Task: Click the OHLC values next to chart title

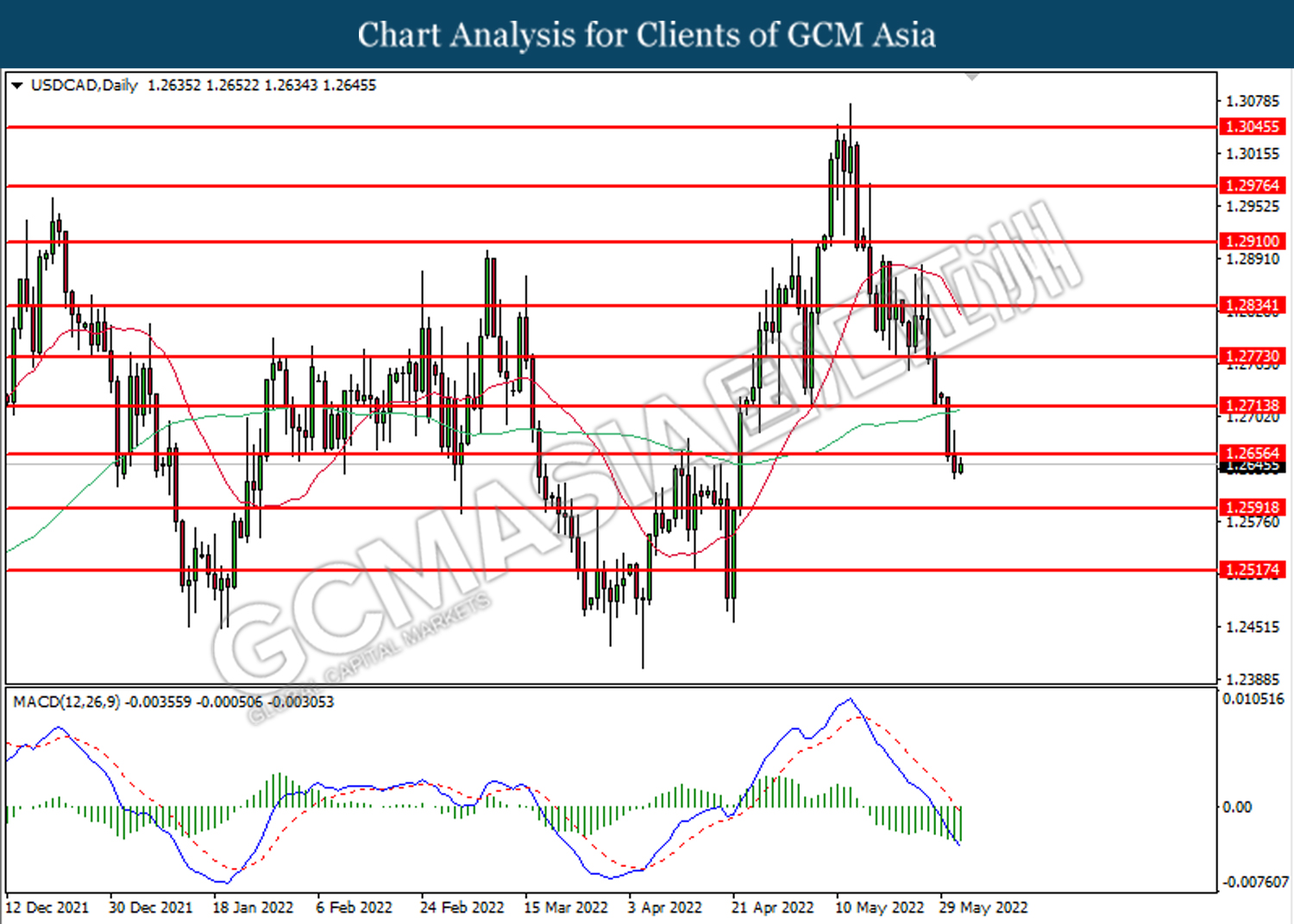Action: (262, 85)
